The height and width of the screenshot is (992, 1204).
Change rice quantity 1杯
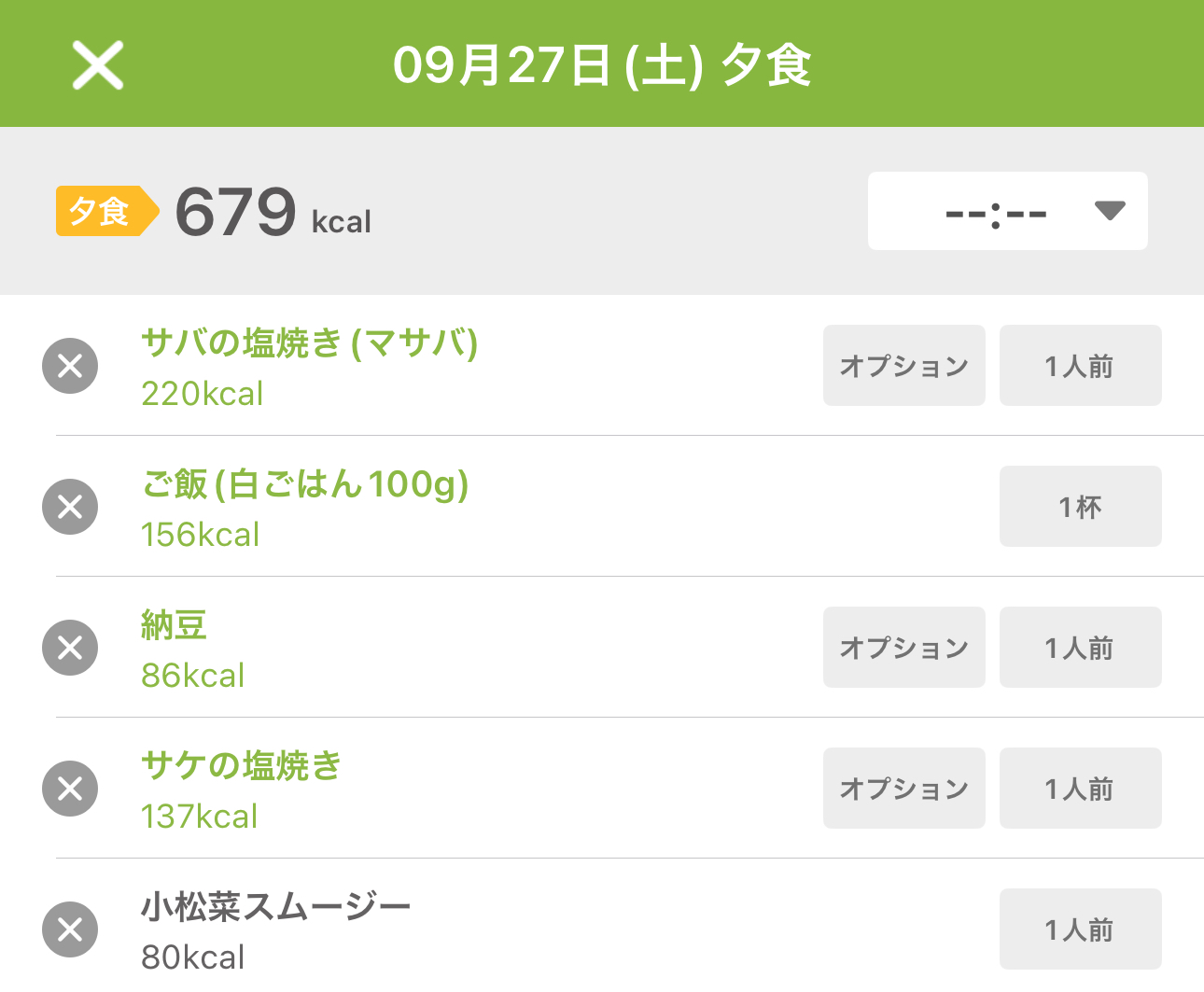tap(1080, 507)
